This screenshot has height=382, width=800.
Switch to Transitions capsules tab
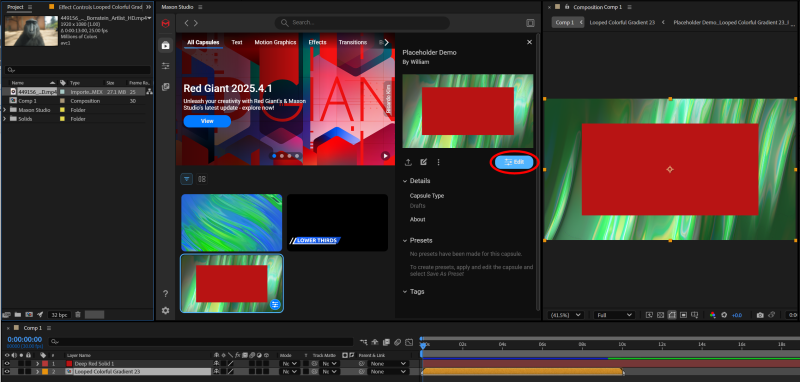353,42
